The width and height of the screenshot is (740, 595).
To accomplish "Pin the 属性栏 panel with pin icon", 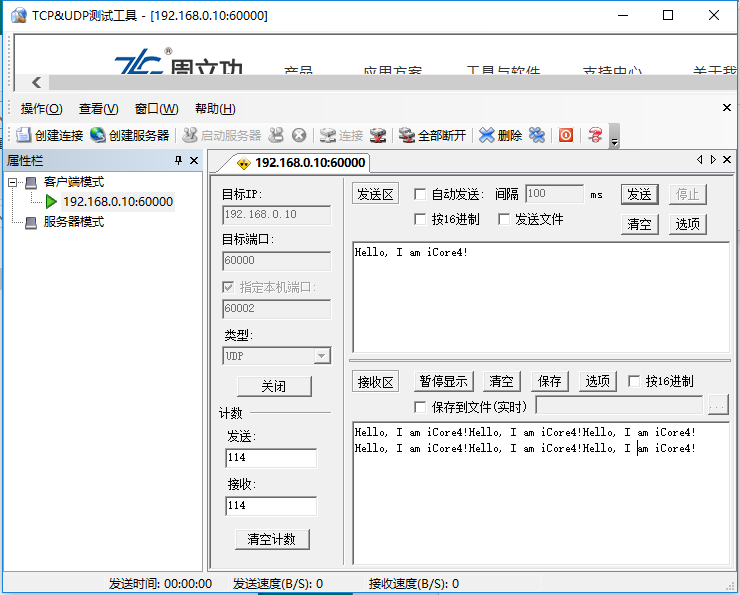I will 179,161.
